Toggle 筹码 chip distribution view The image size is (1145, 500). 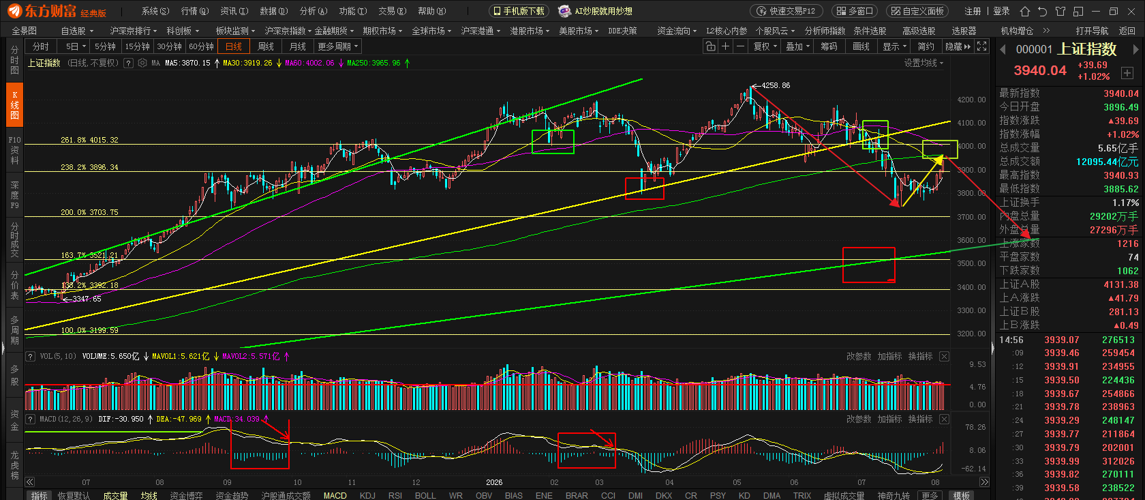pyautogui.click(x=829, y=46)
